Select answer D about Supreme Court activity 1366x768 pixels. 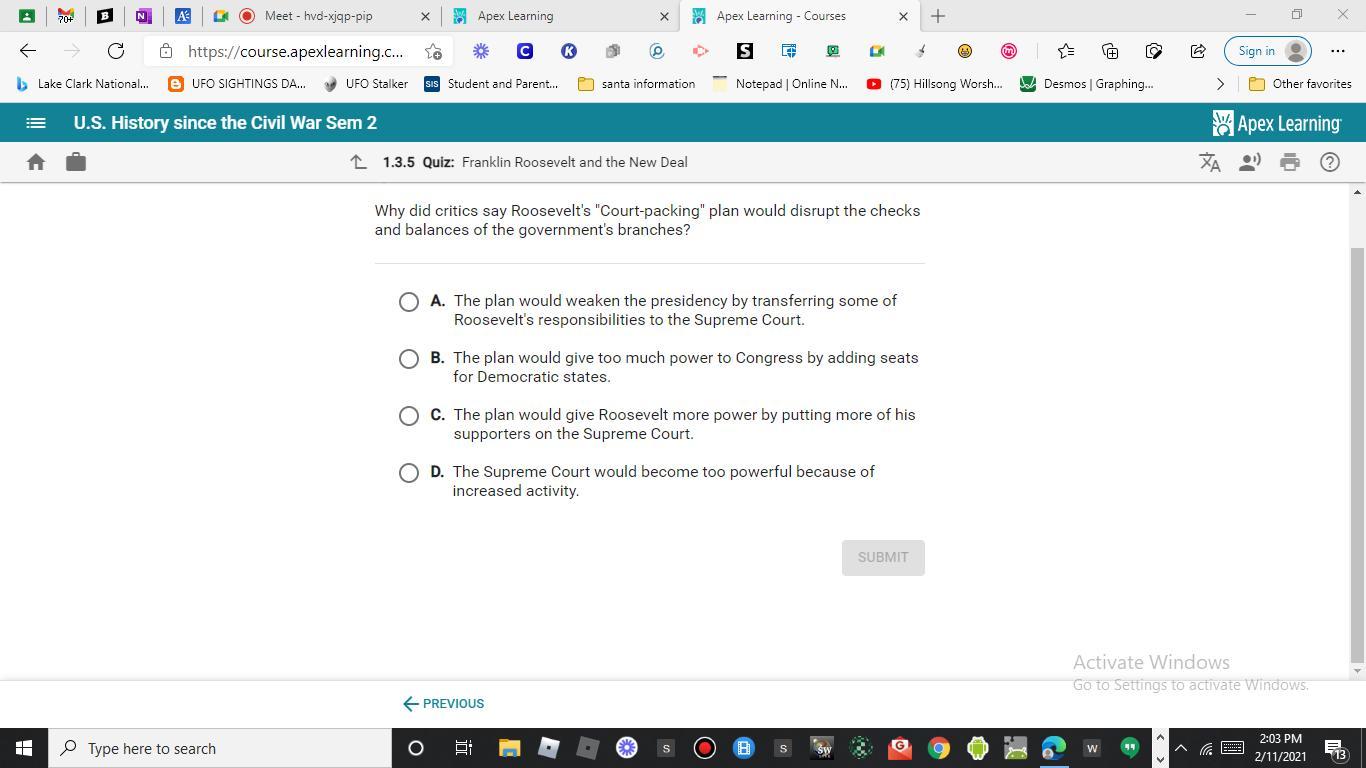(x=409, y=473)
